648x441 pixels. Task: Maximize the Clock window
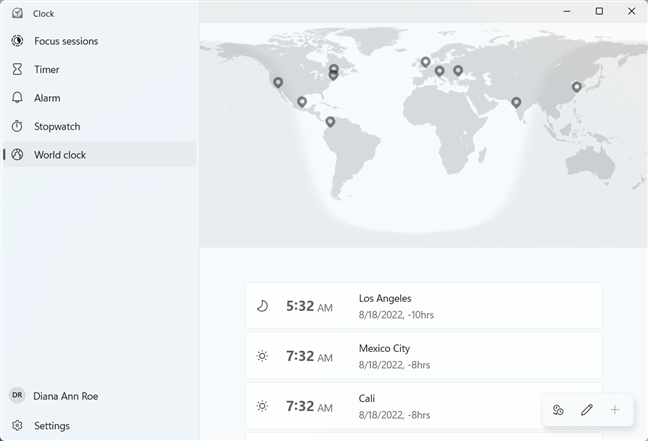click(x=599, y=11)
